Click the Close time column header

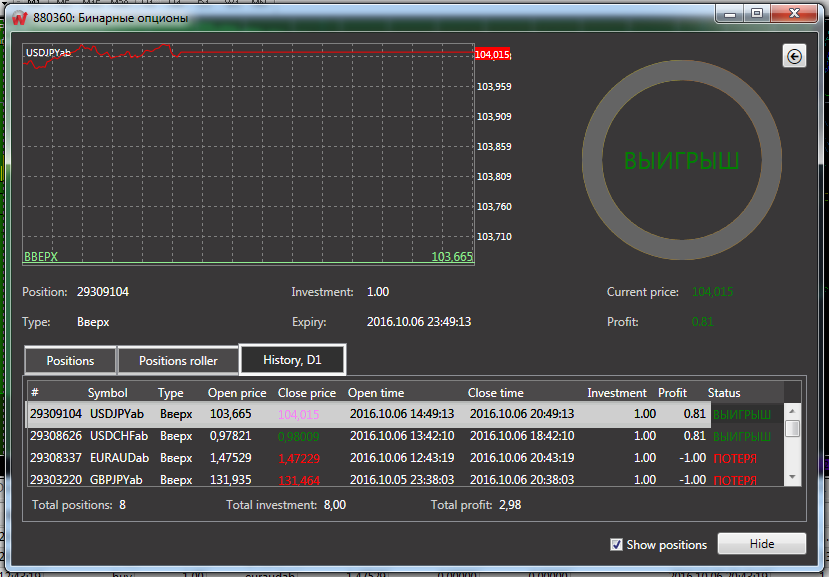coord(495,393)
